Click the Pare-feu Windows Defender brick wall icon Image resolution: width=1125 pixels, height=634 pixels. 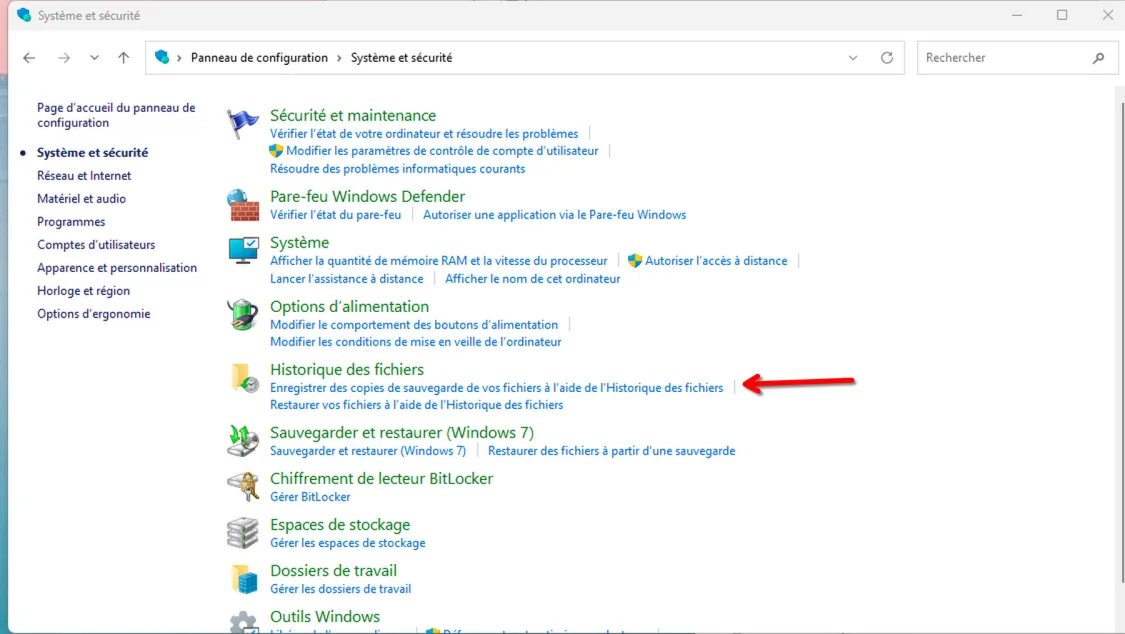click(x=243, y=205)
